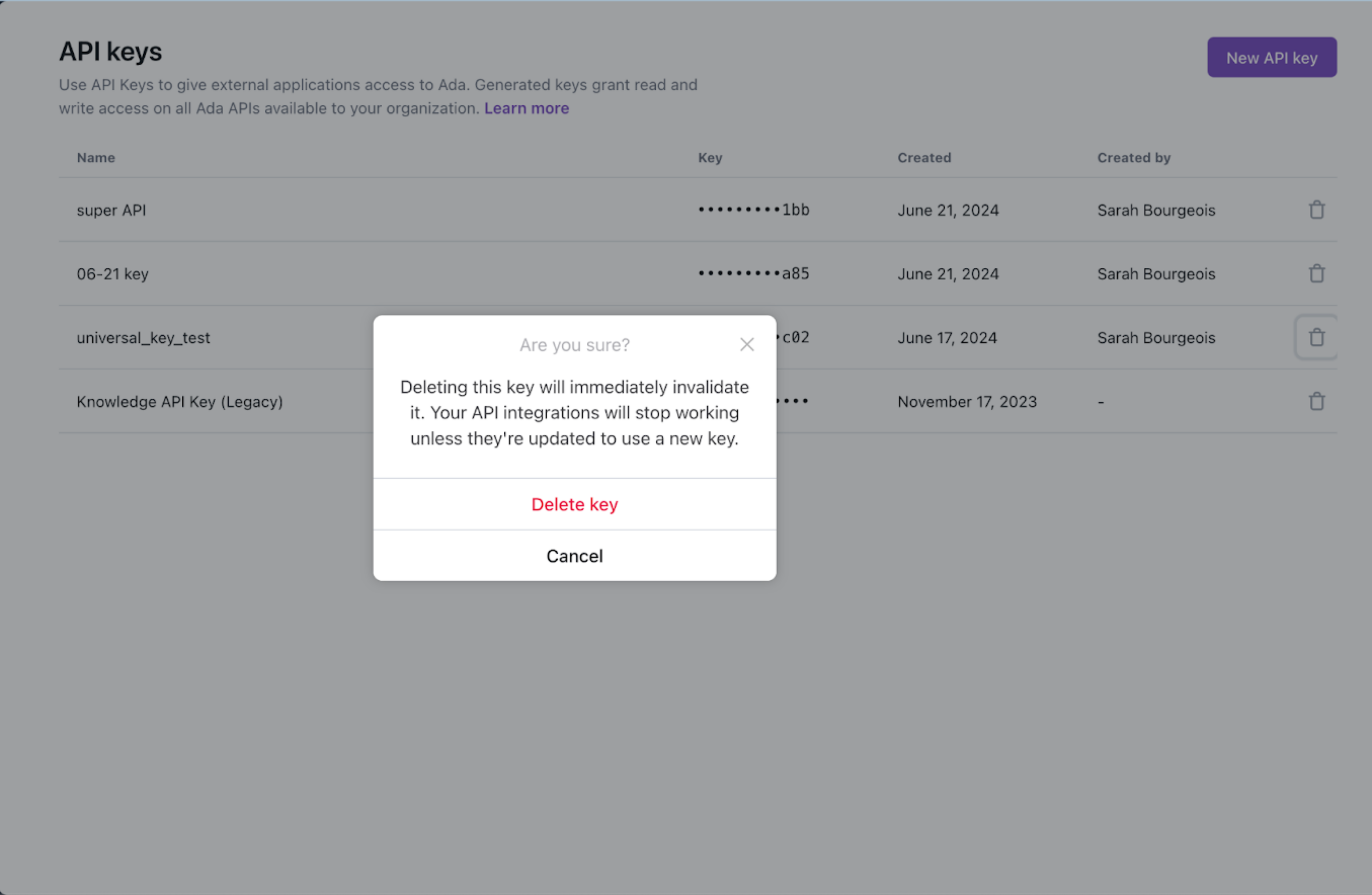Click the Created column header
The width and height of the screenshot is (1372, 895).
923,158
